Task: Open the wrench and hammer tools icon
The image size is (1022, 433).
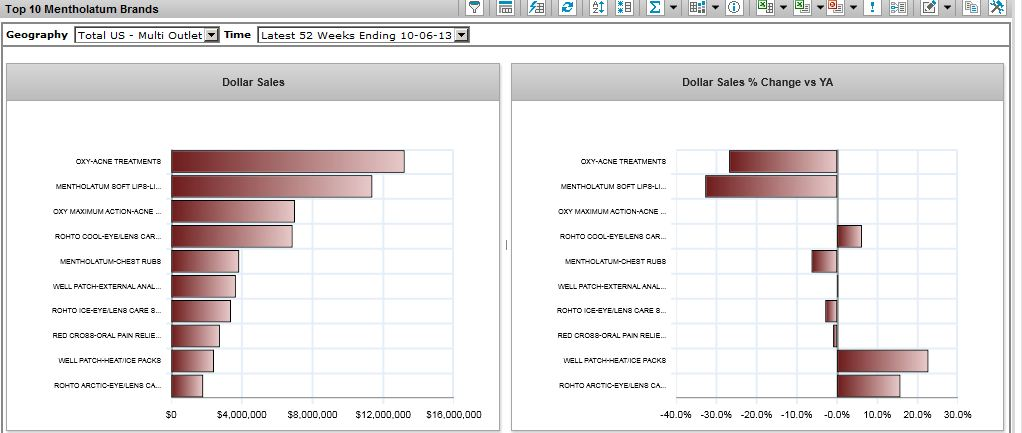Action: (997, 8)
